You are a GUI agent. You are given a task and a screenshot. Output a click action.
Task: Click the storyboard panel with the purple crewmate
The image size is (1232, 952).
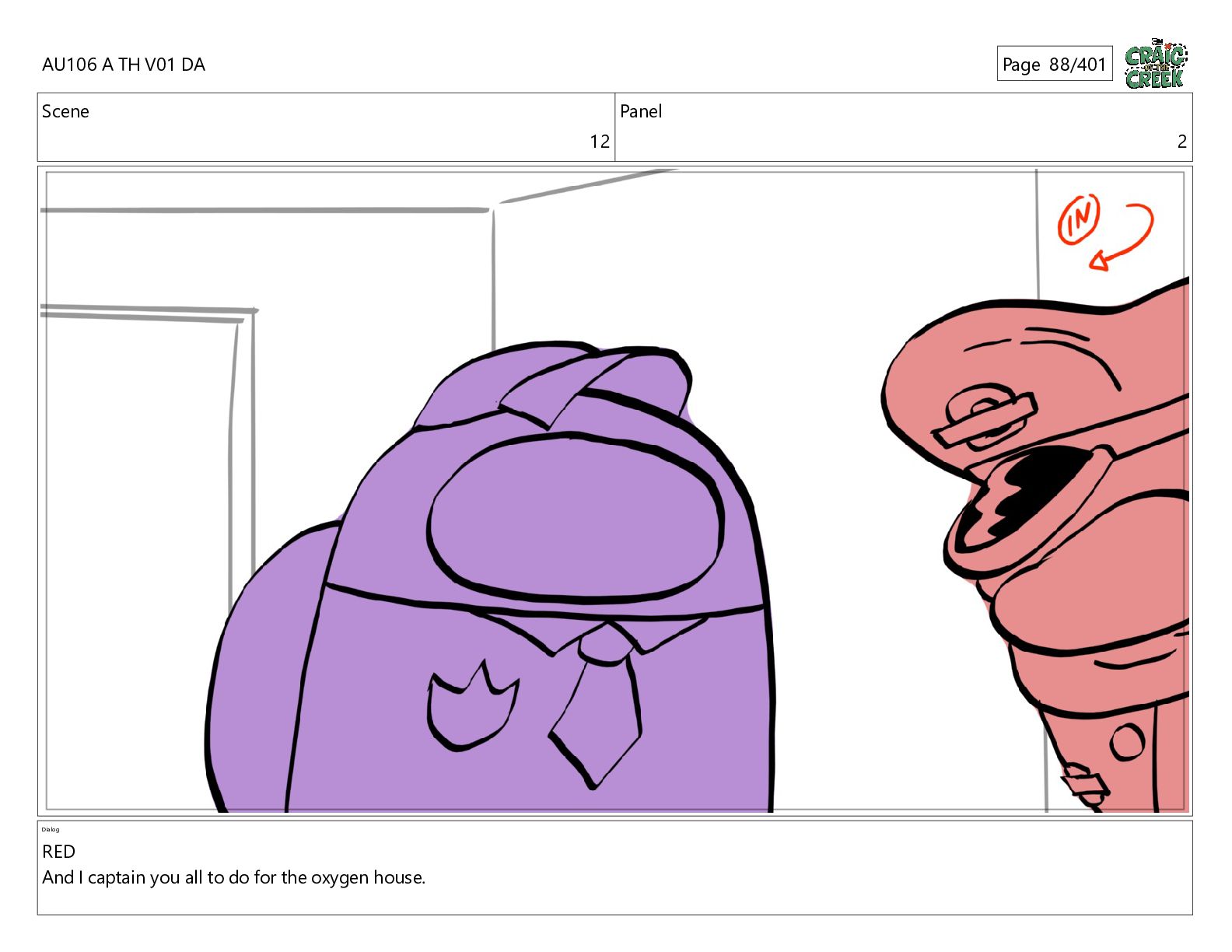[x=614, y=491]
